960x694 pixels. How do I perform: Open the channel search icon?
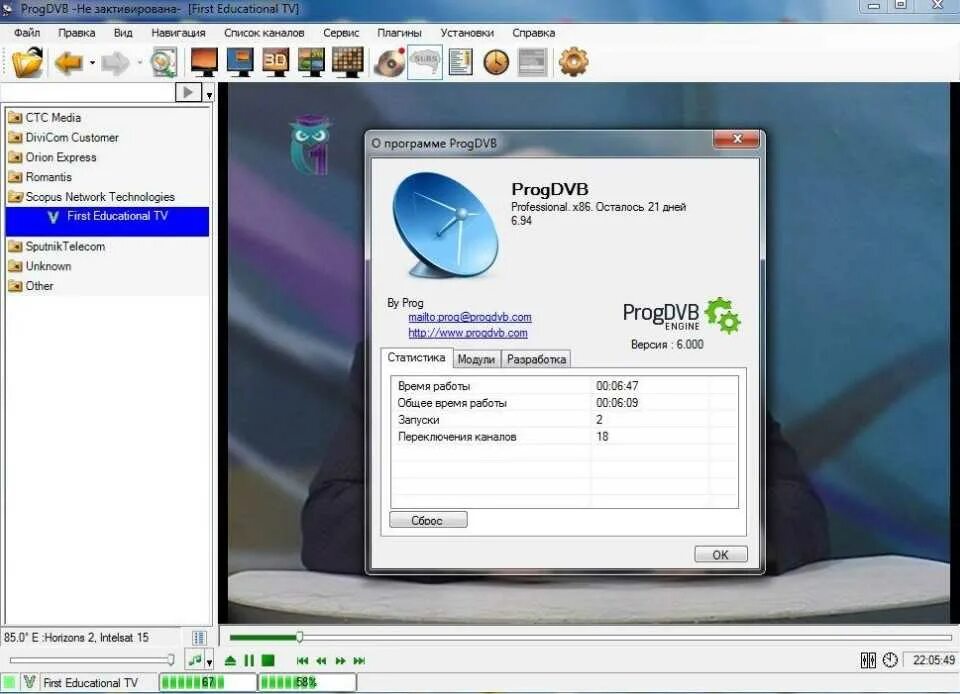(163, 62)
